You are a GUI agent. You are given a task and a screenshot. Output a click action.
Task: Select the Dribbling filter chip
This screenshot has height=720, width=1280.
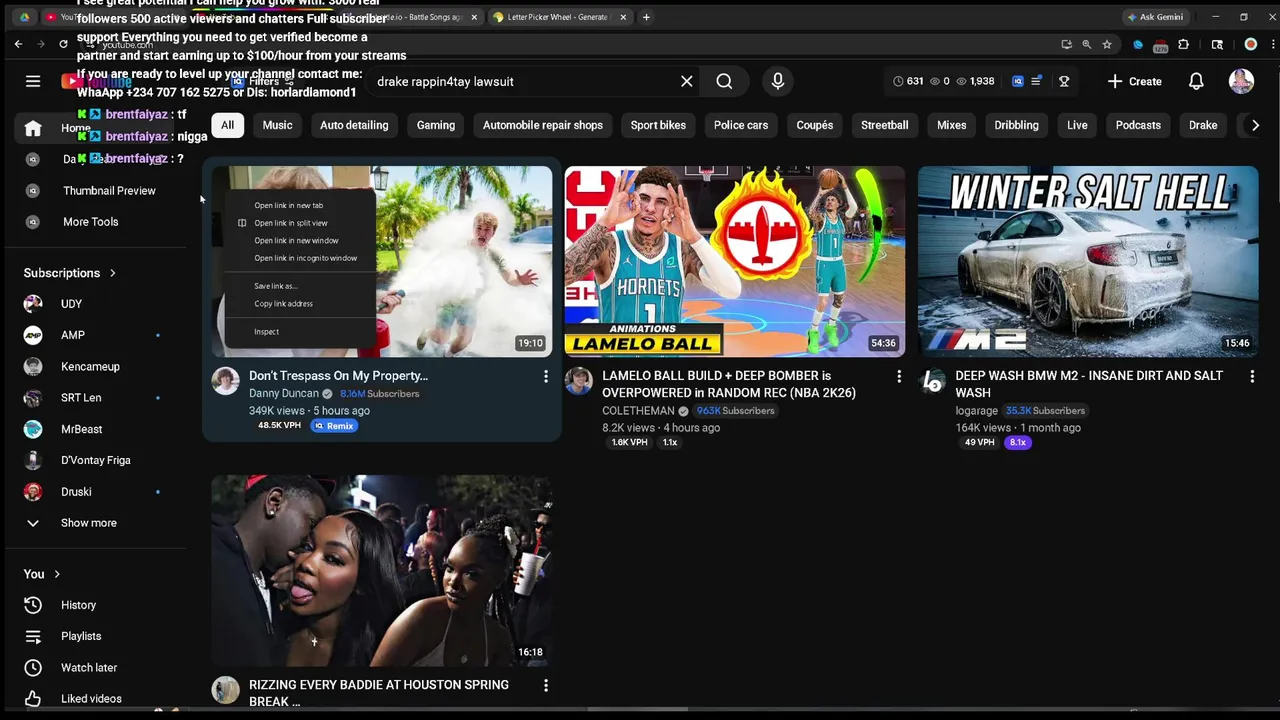(x=1017, y=125)
